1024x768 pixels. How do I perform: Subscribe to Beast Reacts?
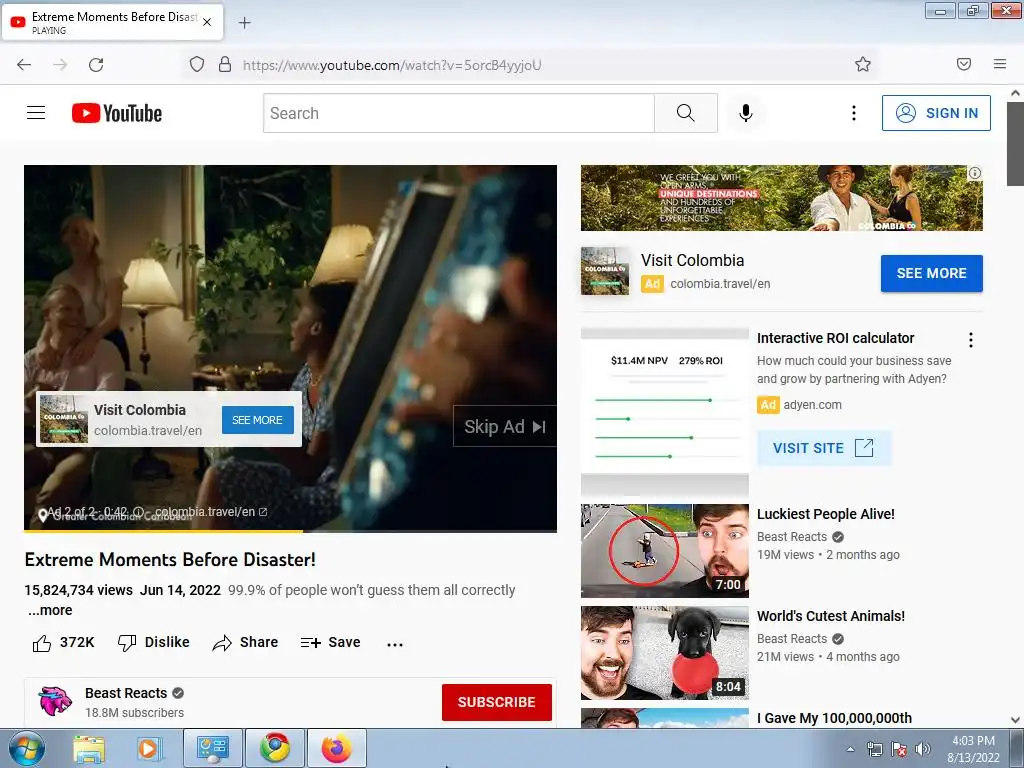tap(496, 702)
